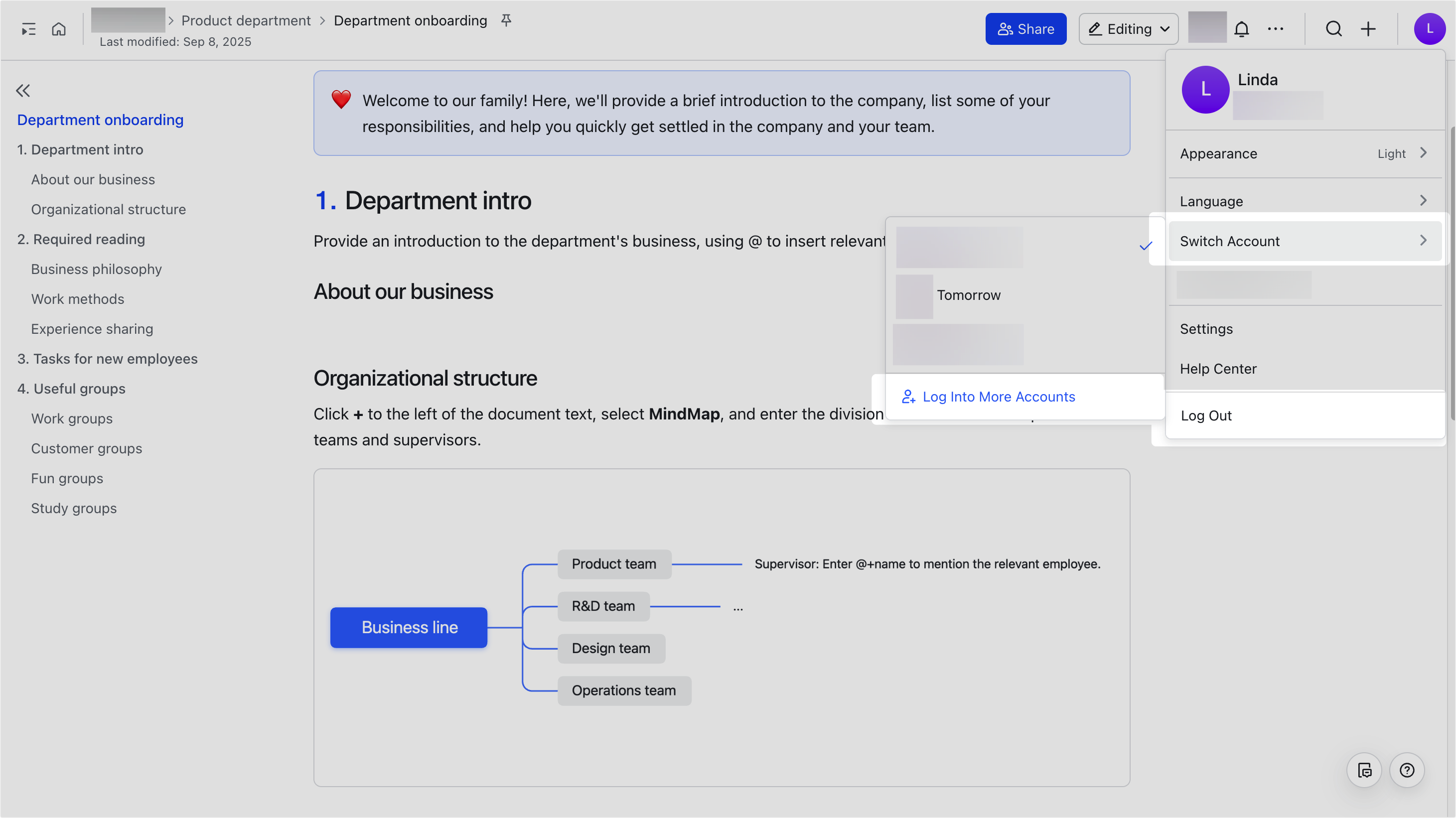Viewport: 1456px width, 818px height.
Task: Open the Editing mode dropdown
Action: [x=1128, y=29]
